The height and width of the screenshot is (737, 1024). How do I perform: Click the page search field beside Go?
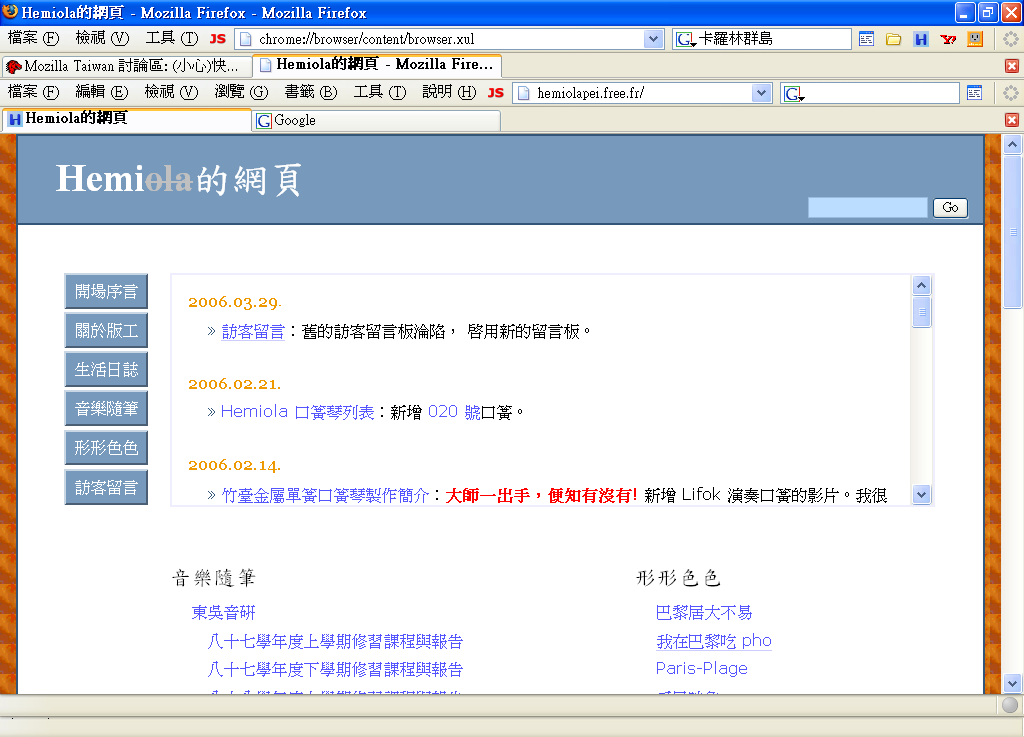(867, 207)
